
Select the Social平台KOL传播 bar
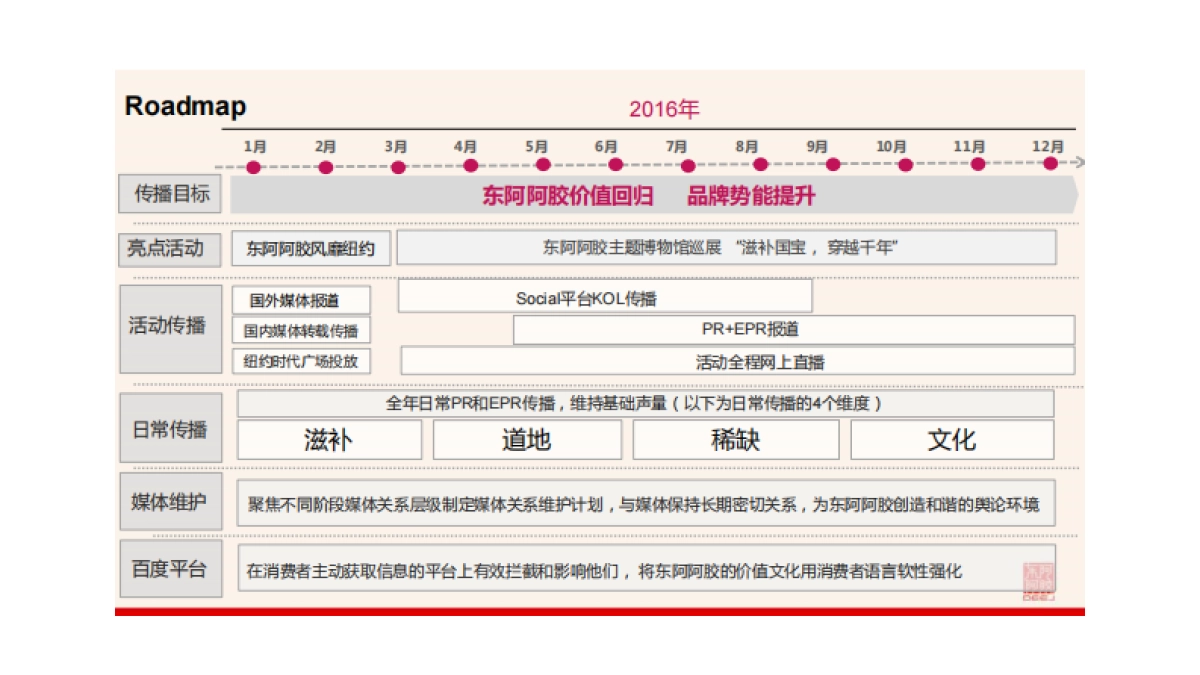tap(604, 296)
